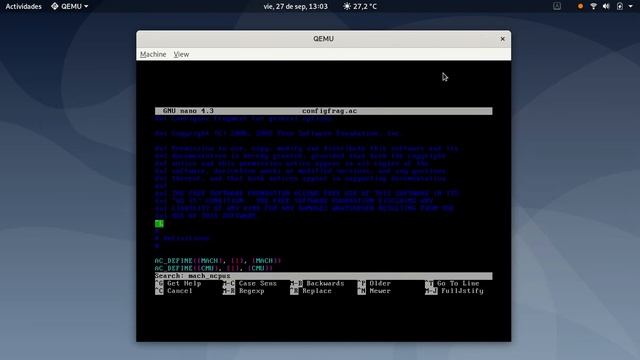640x360 pixels.
Task: Click the GNU nano 4.3 title text
Action: pyautogui.click(x=188, y=111)
